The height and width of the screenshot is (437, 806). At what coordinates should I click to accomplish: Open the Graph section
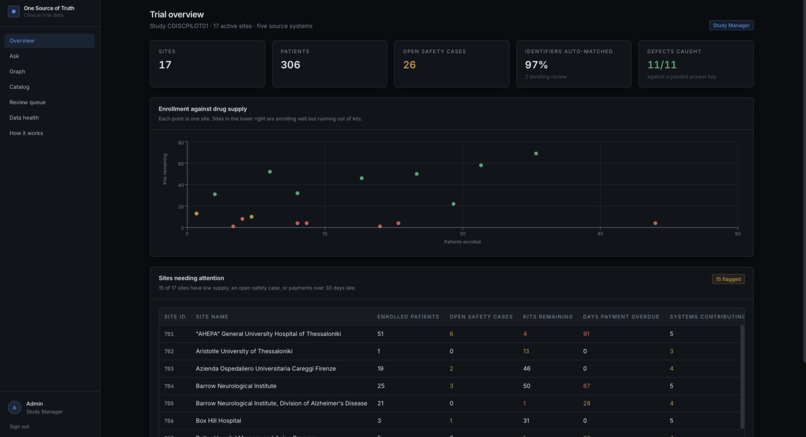[49, 71]
